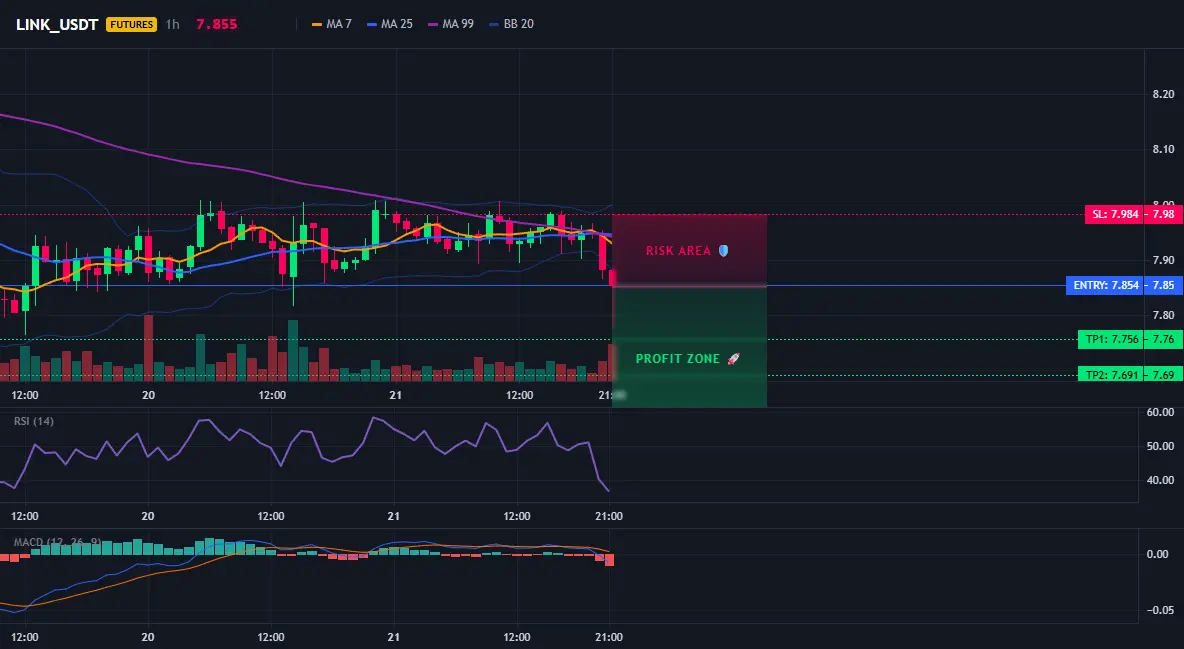Click the orange MA 7 color dash
The image size is (1184, 649).
tap(317, 24)
